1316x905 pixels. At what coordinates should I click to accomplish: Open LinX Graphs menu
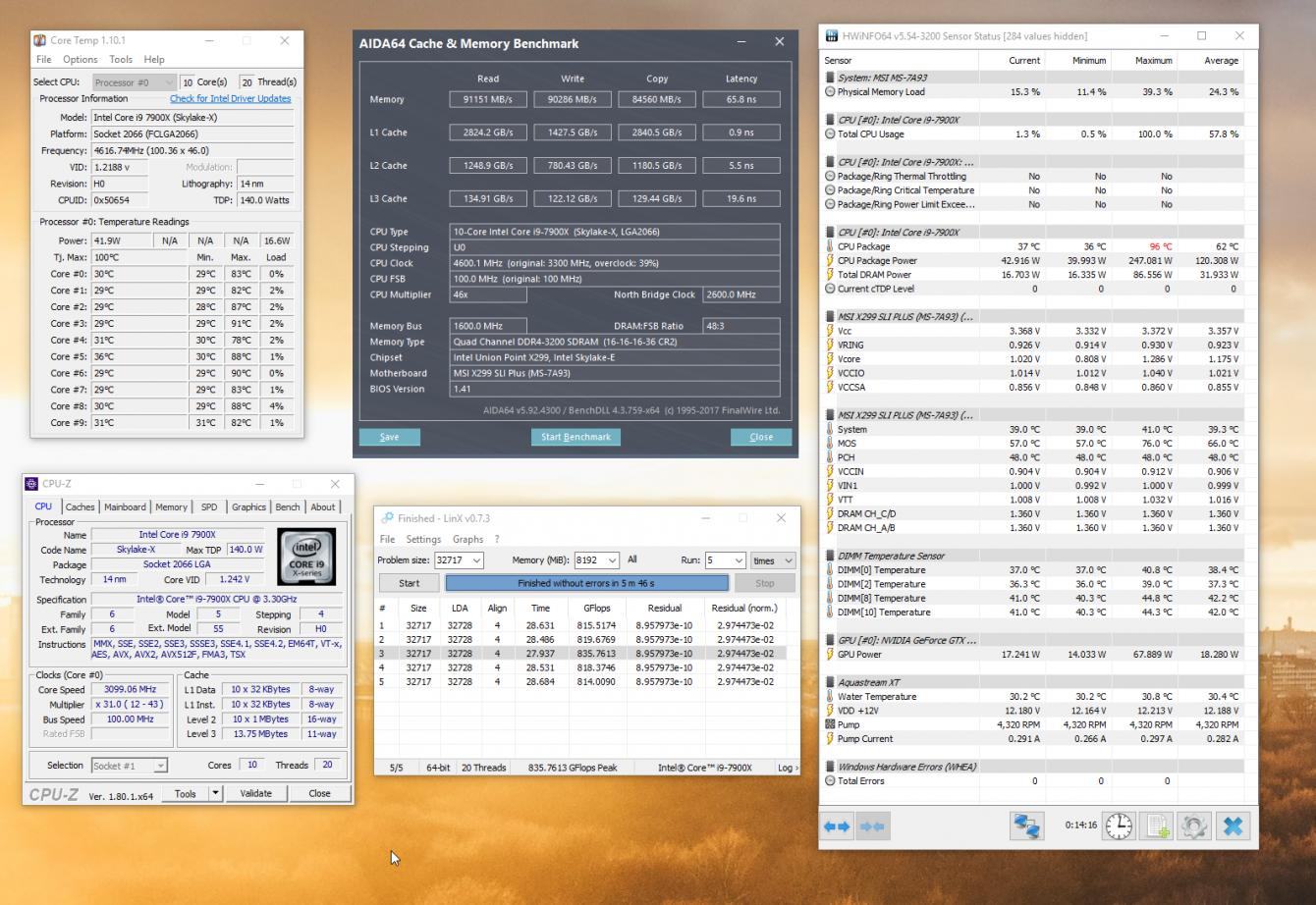467,539
